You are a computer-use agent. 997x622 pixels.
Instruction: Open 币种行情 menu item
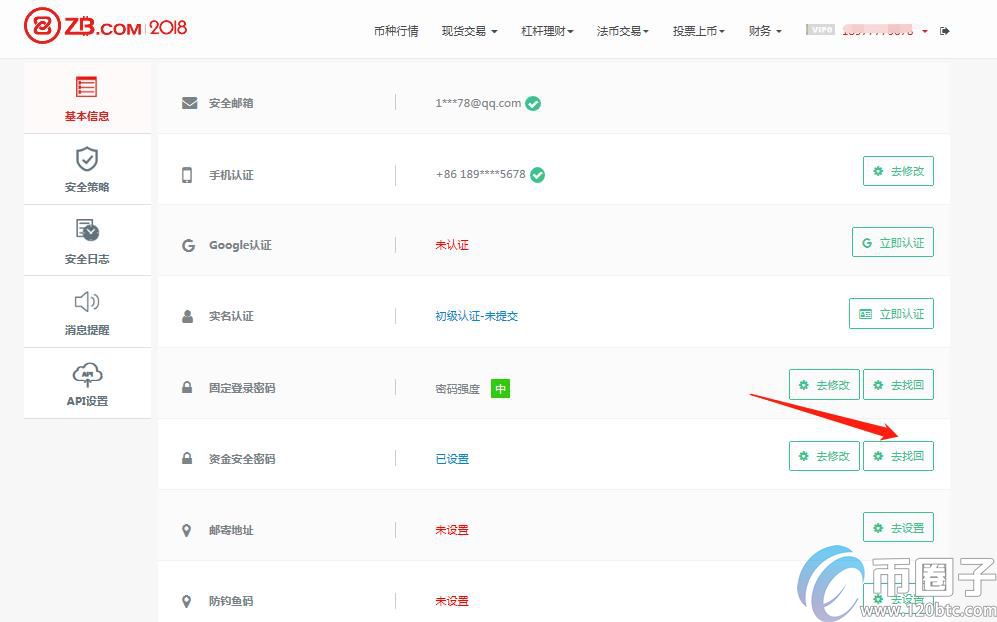pos(396,31)
